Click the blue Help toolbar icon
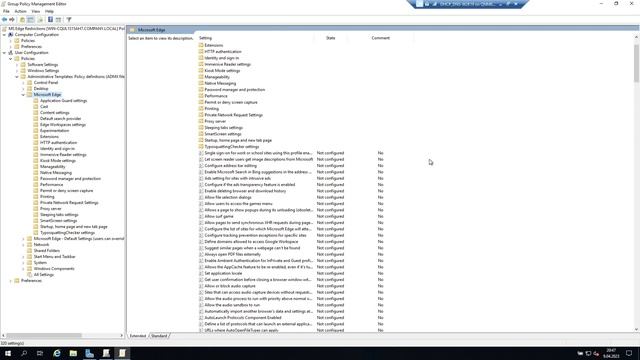Screen dimensions: 640x360 50,20
